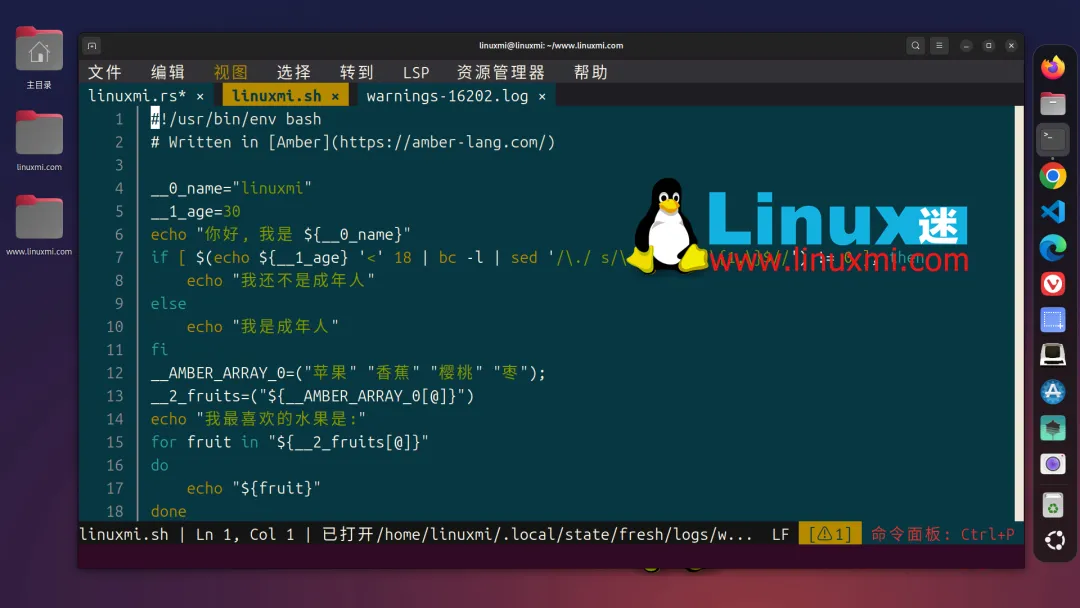Click line number 12 in gutter
This screenshot has height=608, width=1080.
114,373
